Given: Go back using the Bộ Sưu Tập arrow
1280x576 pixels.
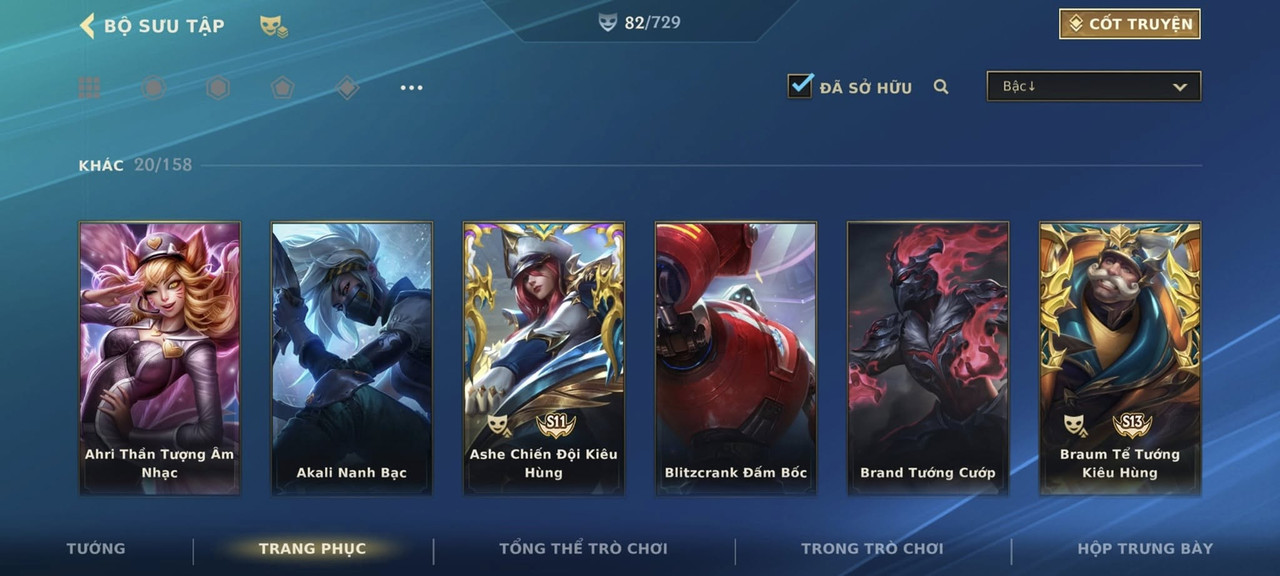Looking at the screenshot, I should 87,26.
